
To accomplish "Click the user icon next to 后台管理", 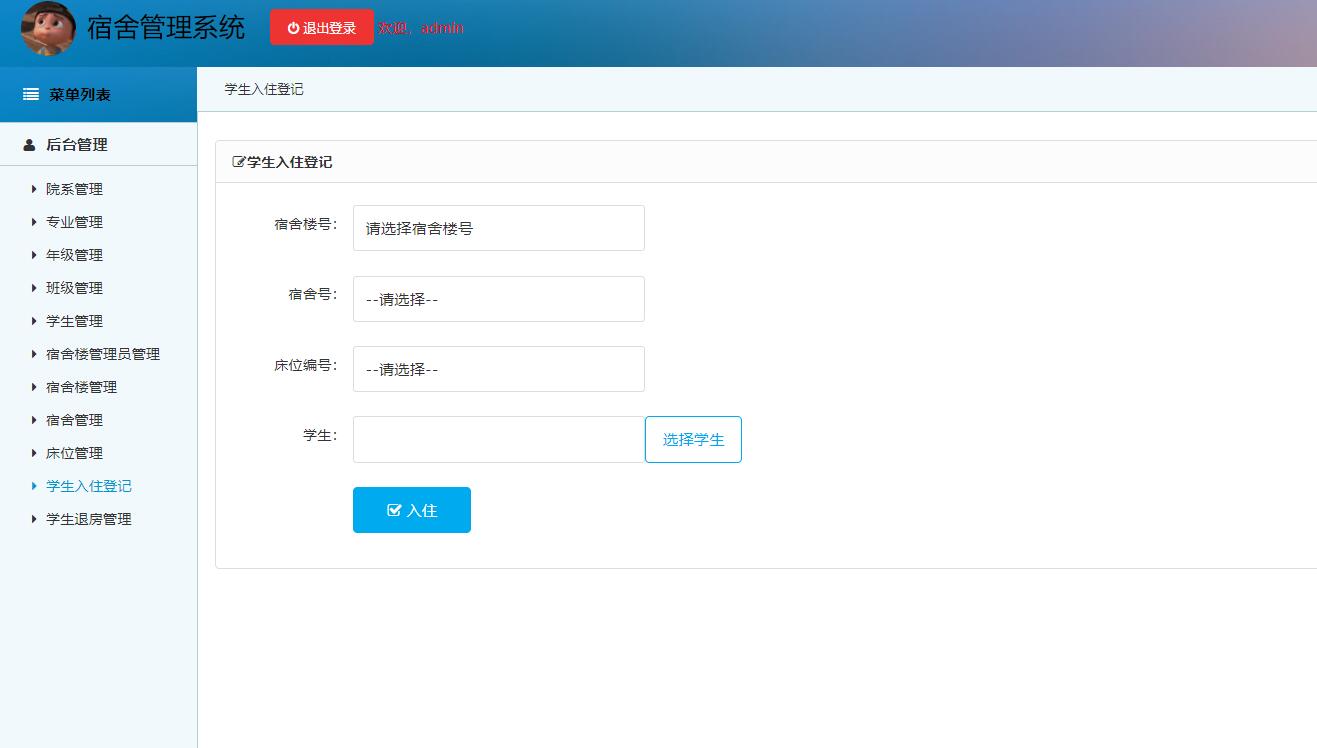I will [x=27, y=144].
